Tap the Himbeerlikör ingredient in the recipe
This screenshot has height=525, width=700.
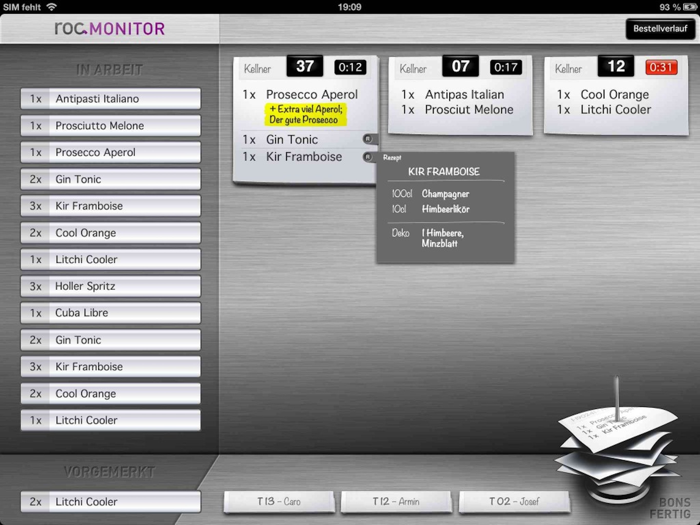(x=446, y=209)
